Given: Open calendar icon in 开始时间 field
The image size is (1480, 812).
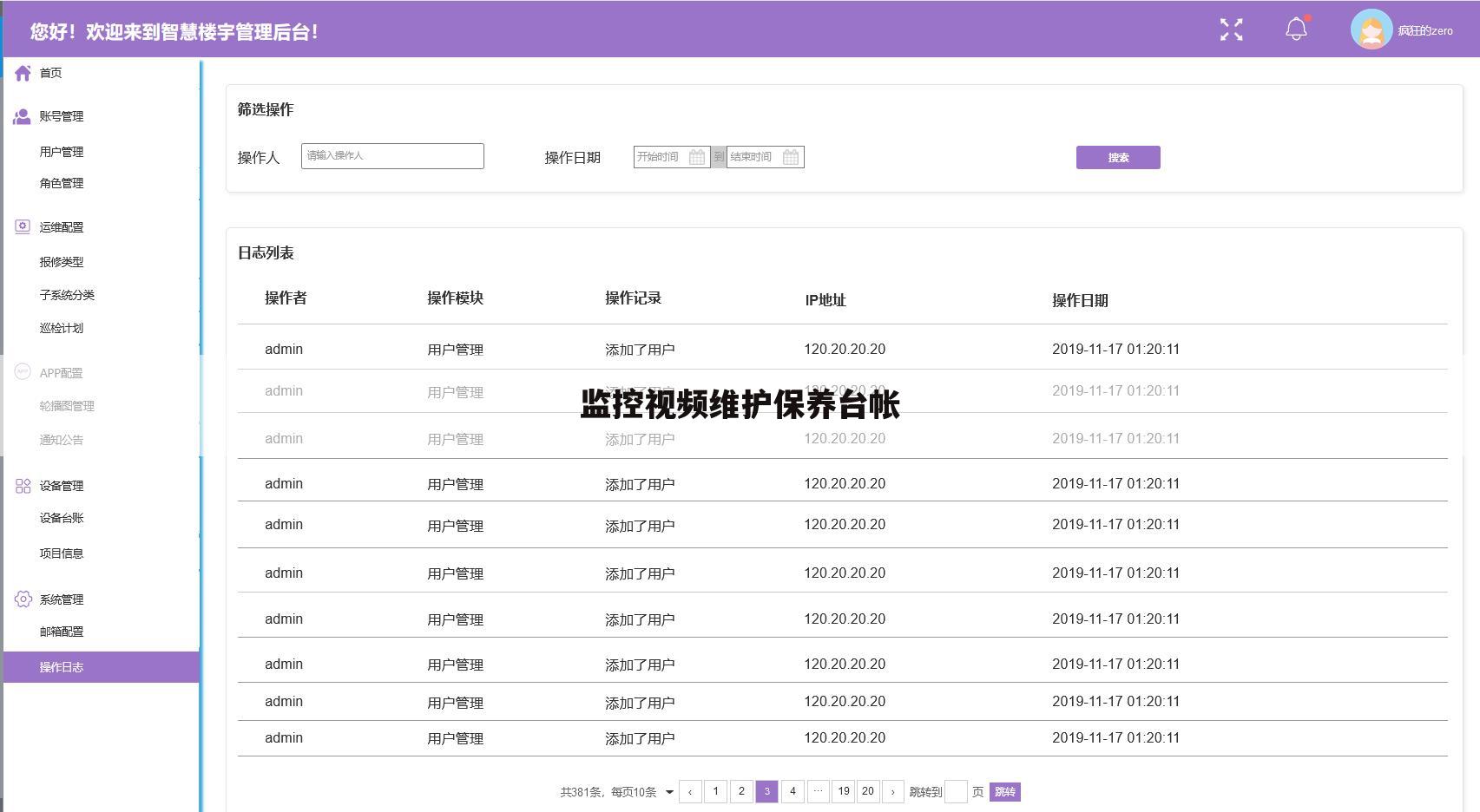Looking at the screenshot, I should (697, 157).
